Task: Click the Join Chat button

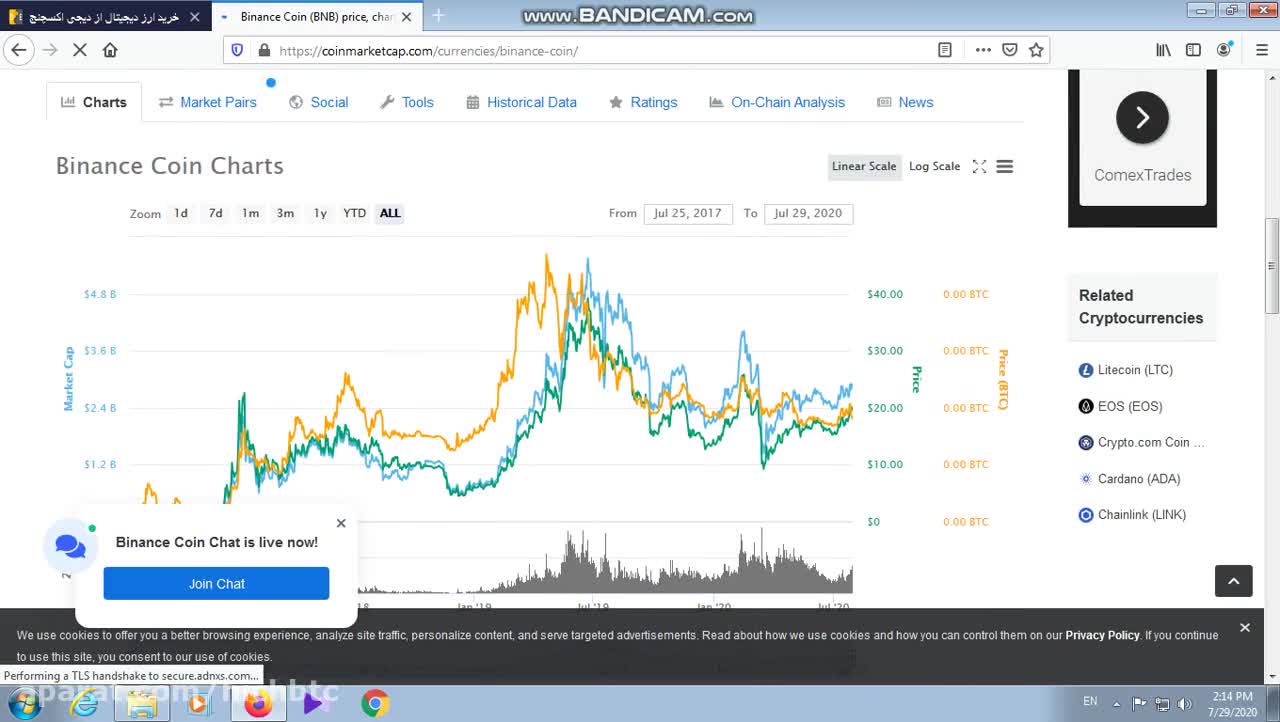Action: pyautogui.click(x=216, y=584)
